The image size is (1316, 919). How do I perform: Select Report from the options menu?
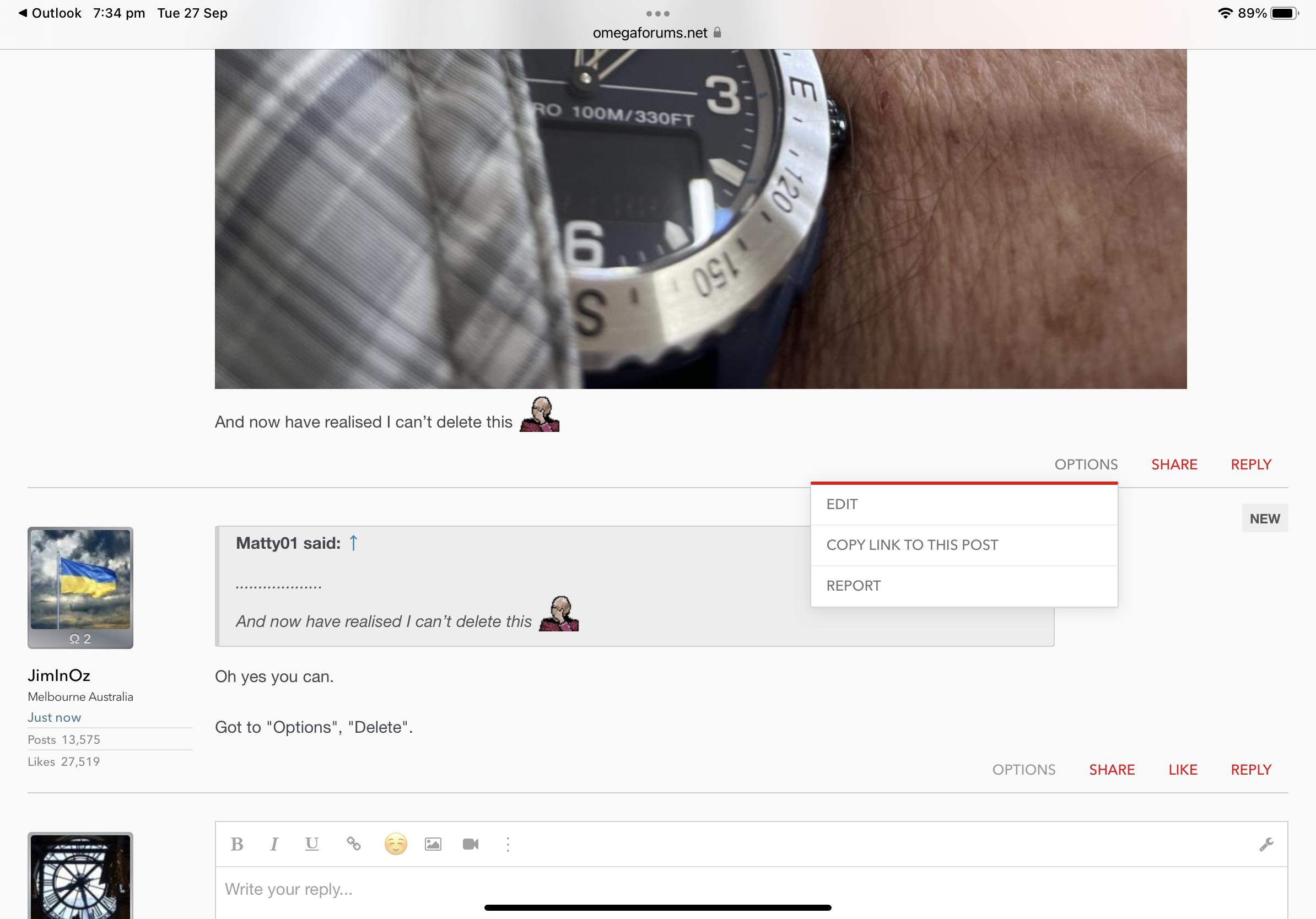point(853,586)
